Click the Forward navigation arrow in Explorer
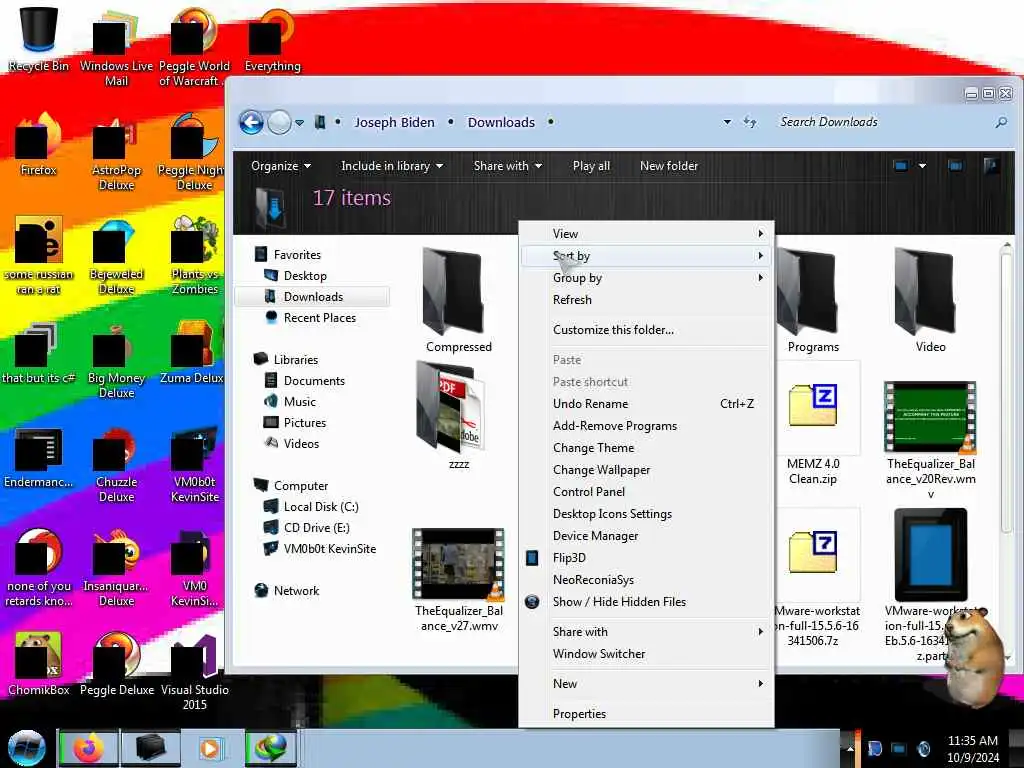Screen dimensions: 1024x768 click(x=280, y=122)
